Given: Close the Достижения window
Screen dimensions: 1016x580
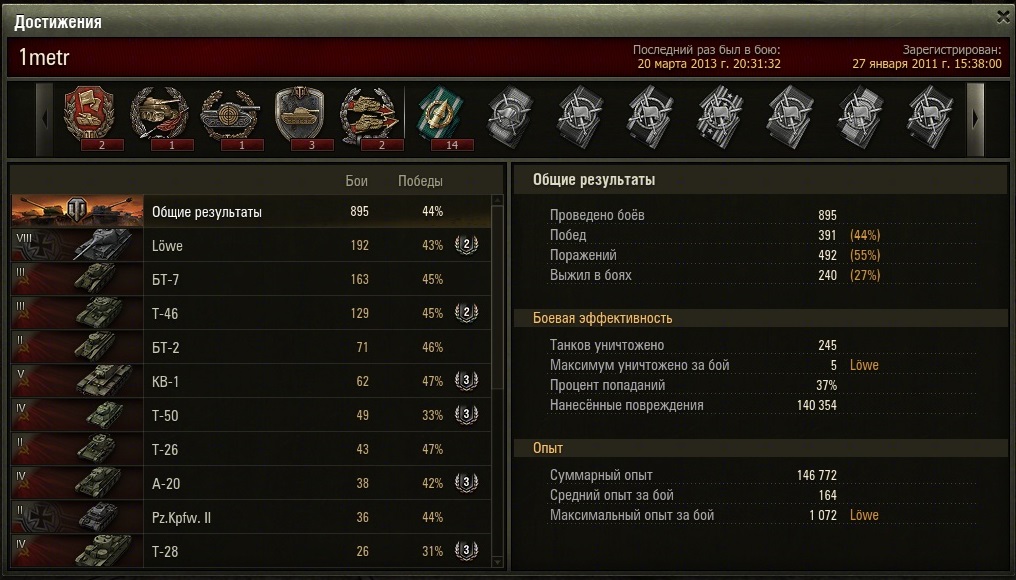Looking at the screenshot, I should point(1004,17).
